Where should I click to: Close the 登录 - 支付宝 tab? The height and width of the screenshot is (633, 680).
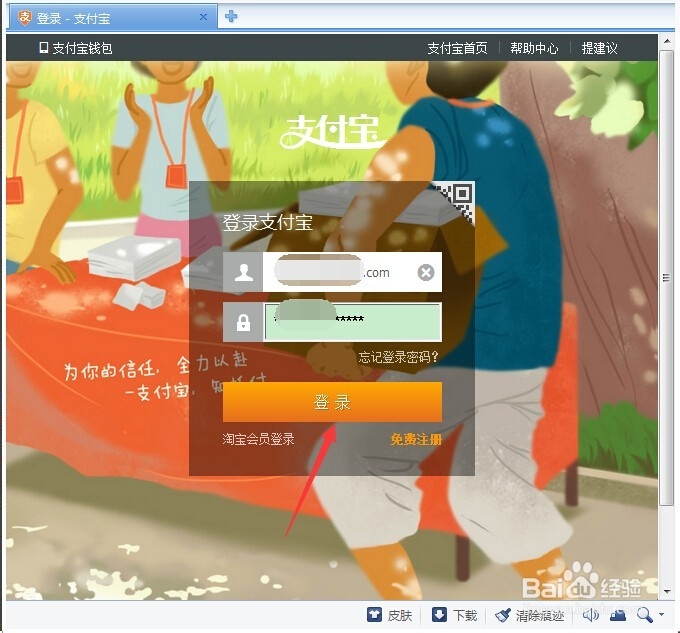tap(203, 17)
